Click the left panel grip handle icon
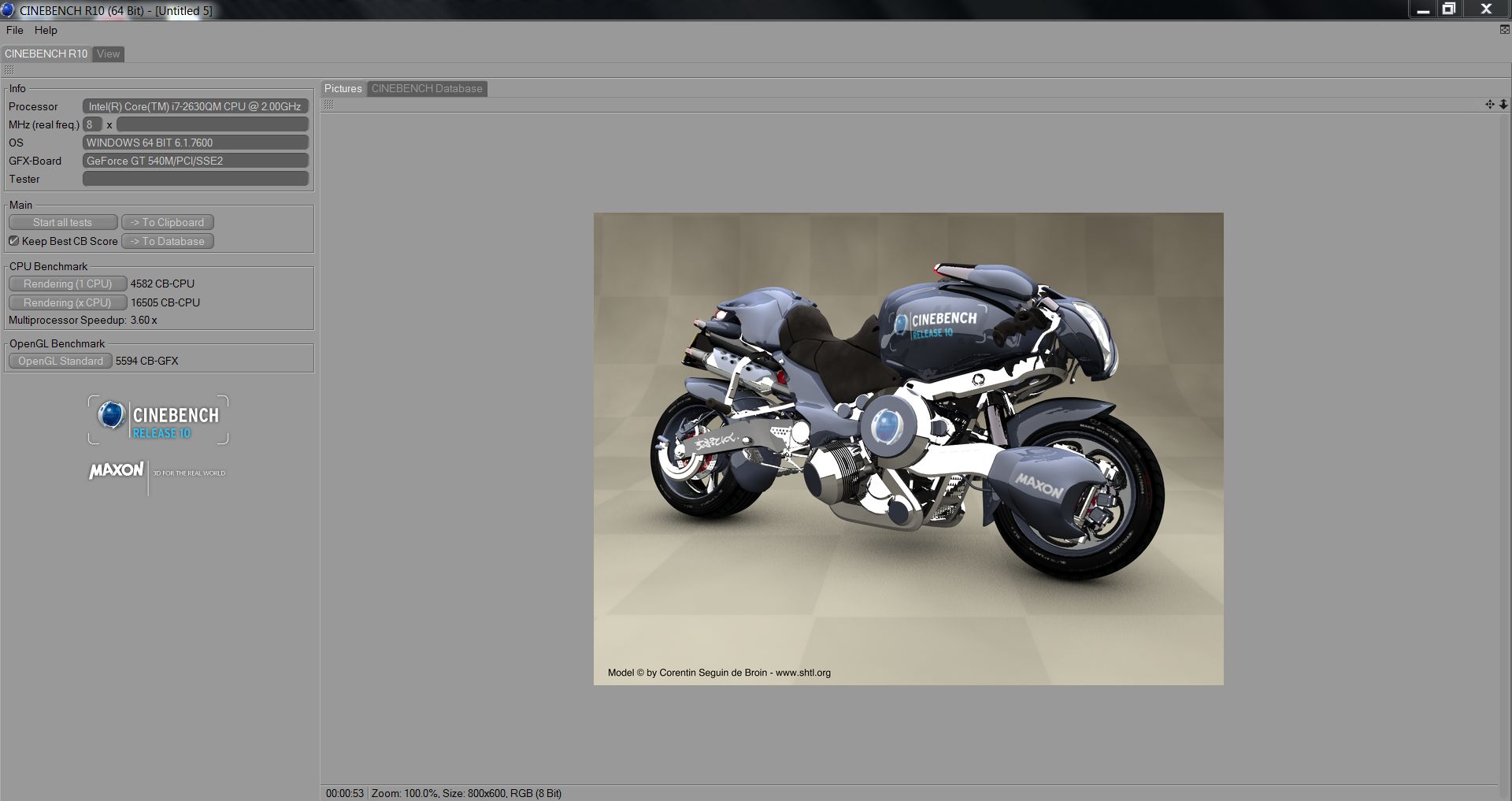 (x=9, y=70)
